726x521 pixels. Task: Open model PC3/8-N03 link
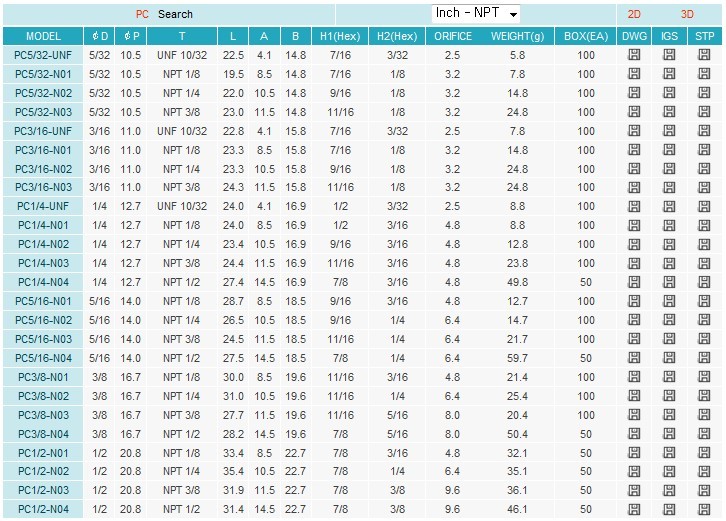click(x=43, y=415)
